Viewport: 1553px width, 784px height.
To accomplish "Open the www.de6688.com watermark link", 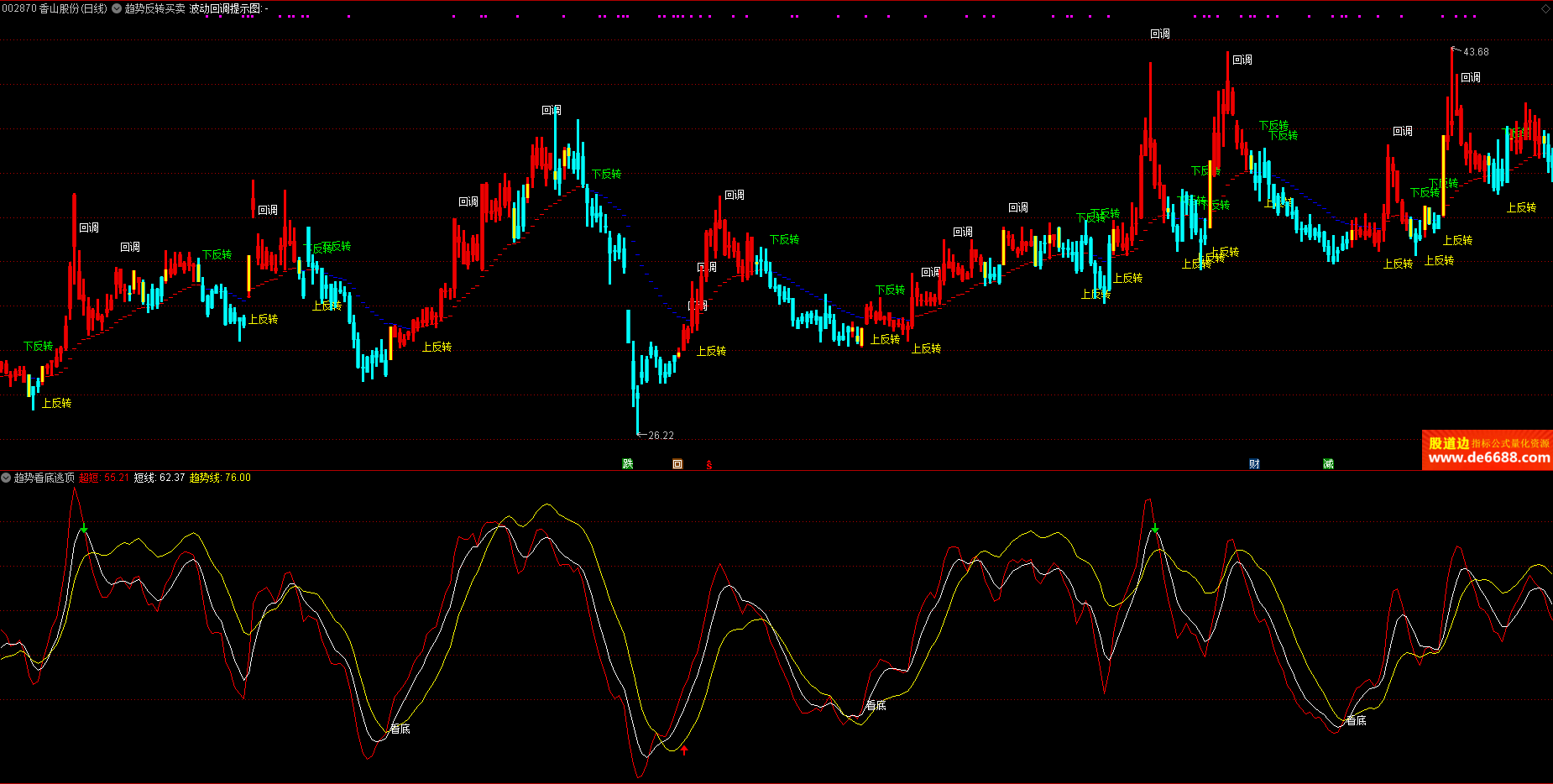I will click(x=1488, y=457).
